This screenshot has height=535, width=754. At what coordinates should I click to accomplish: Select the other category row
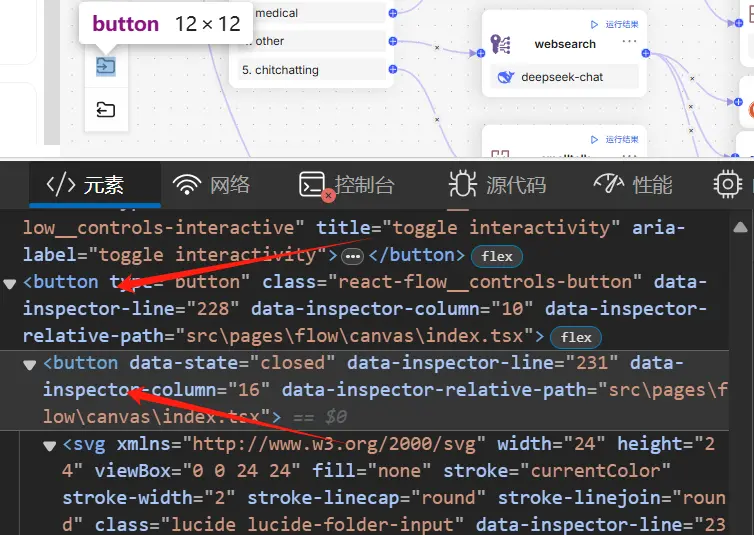(314, 41)
